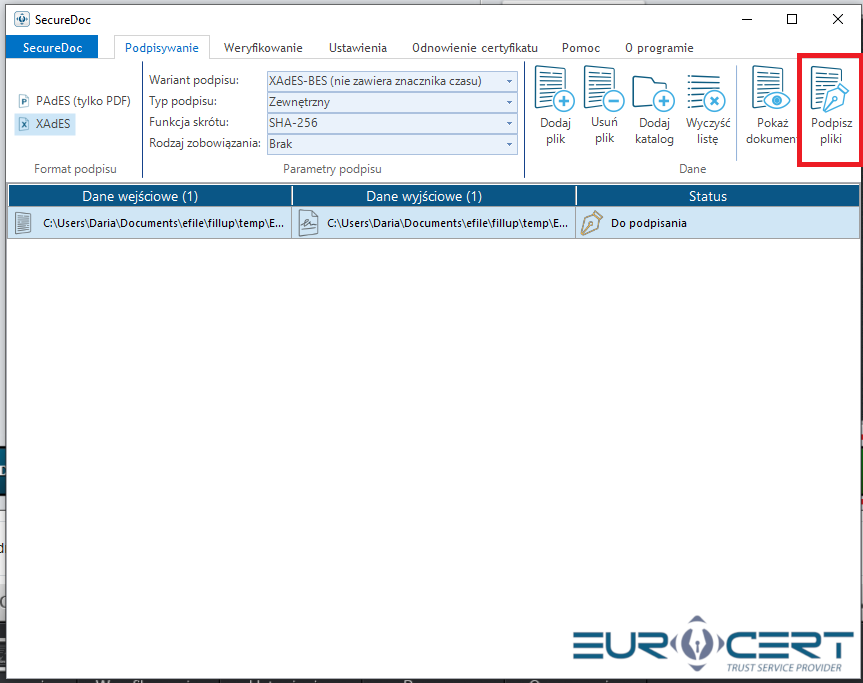The width and height of the screenshot is (863, 683).
Task: Select the PAdES (tylko PDF) format
Action: click(75, 101)
